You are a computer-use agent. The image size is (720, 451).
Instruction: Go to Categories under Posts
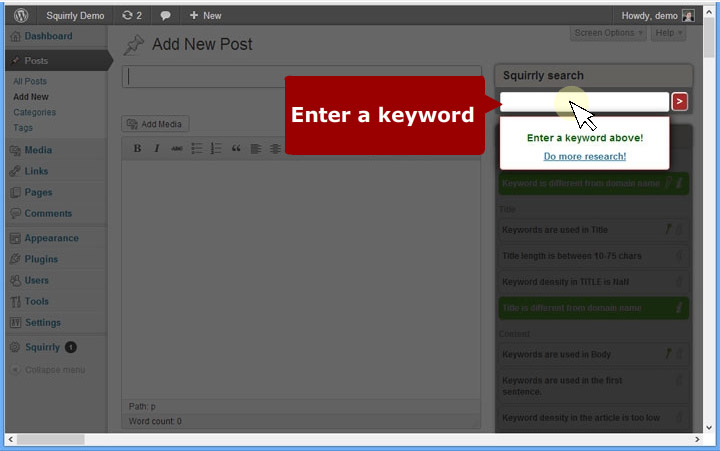(x=34, y=112)
